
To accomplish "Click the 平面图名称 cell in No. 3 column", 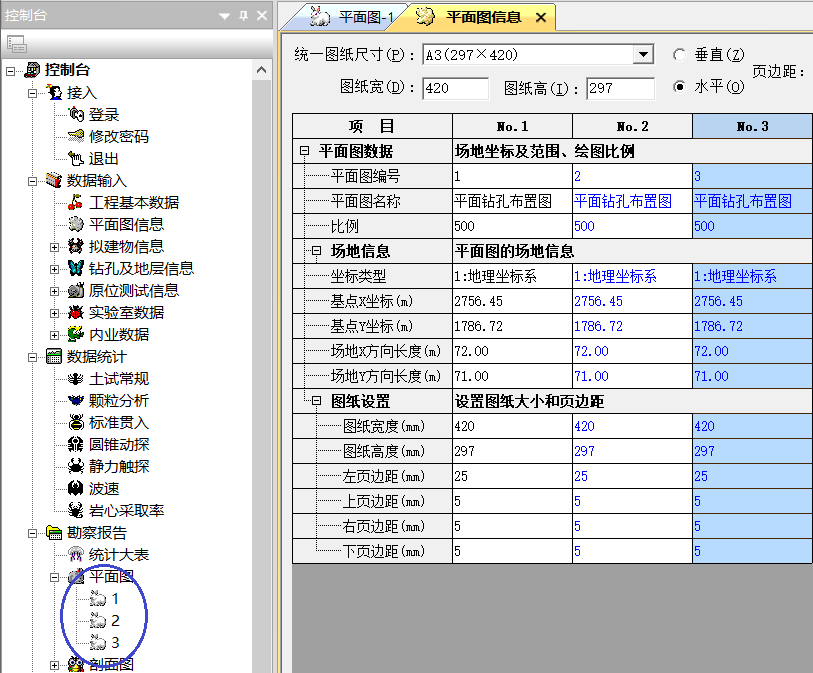I will [x=753, y=201].
